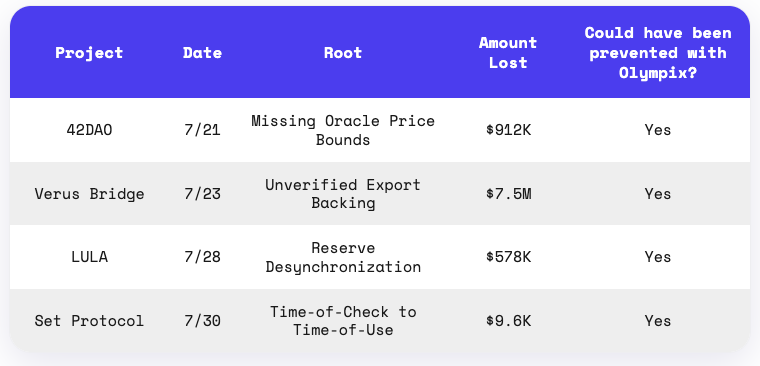Click the Set Protocol project cell
Viewport: 760px width, 366px height.
tap(89, 321)
